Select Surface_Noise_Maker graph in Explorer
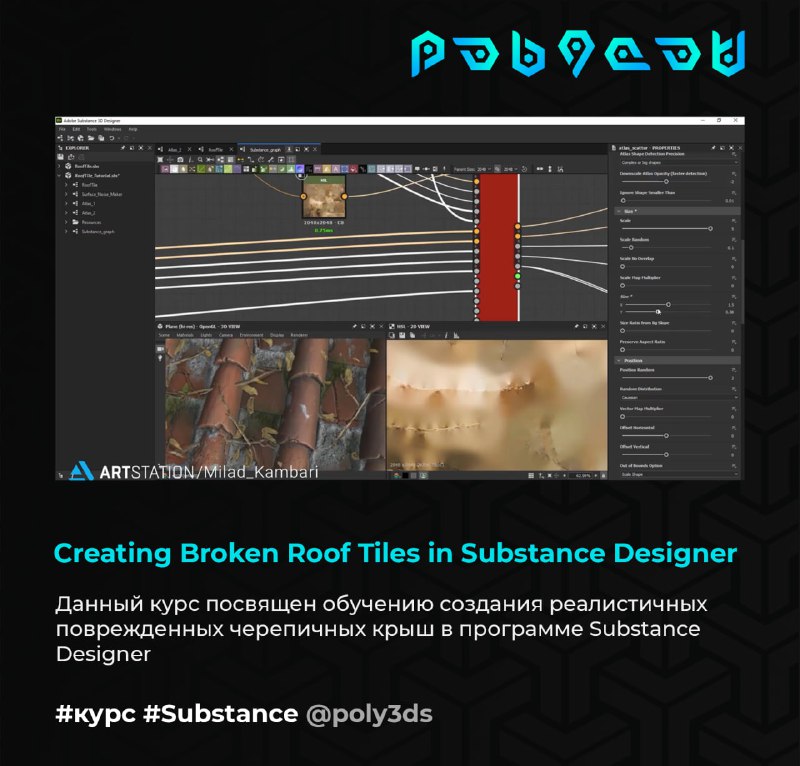 (102, 194)
